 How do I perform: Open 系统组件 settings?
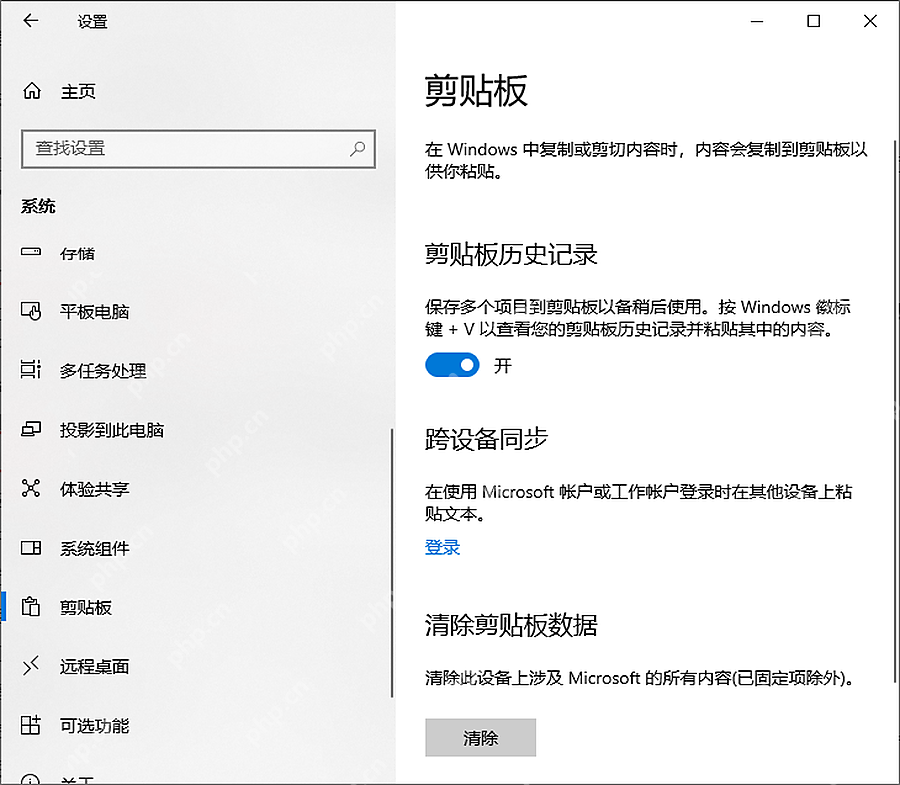95,549
